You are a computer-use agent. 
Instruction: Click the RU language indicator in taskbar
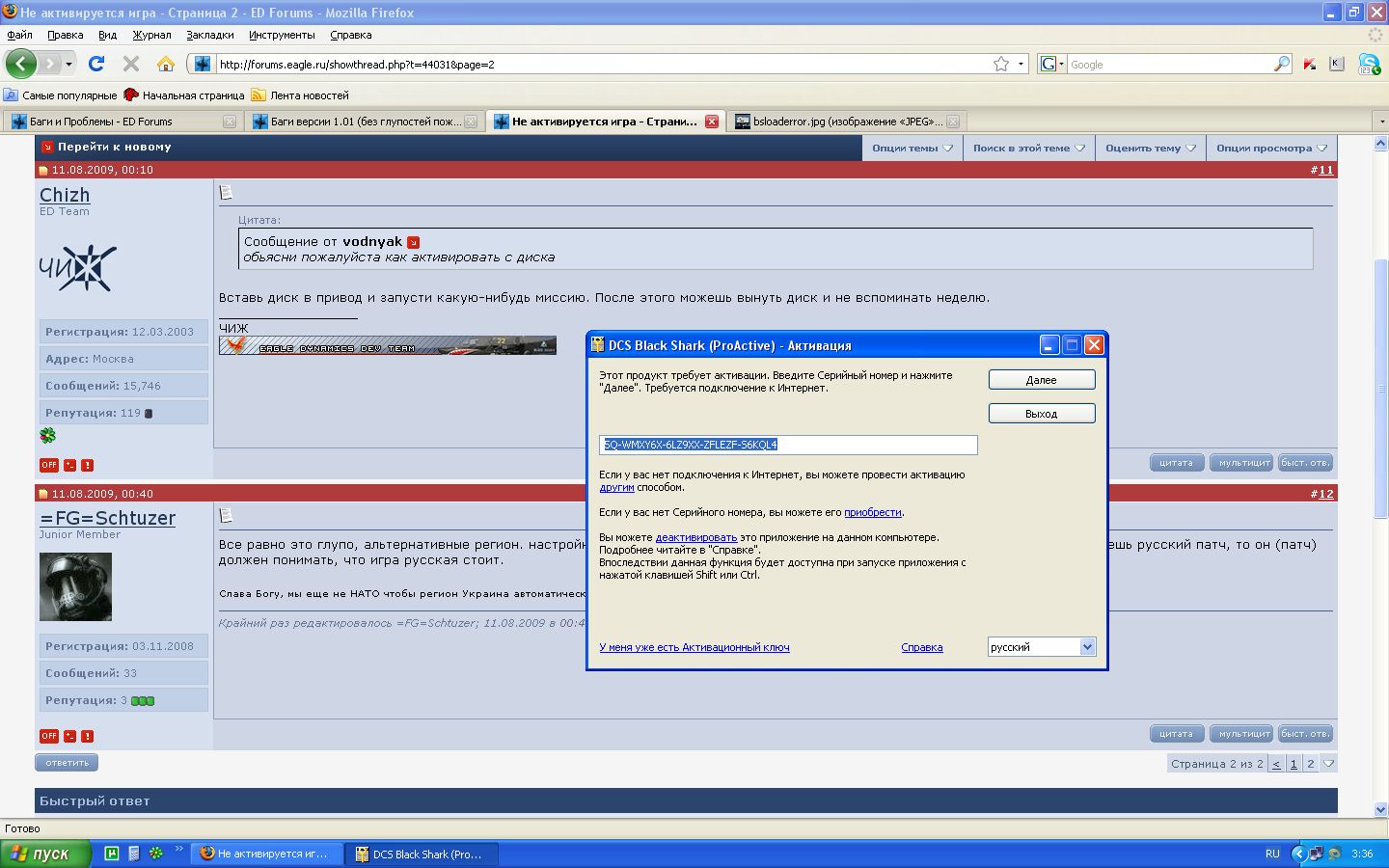(1272, 854)
